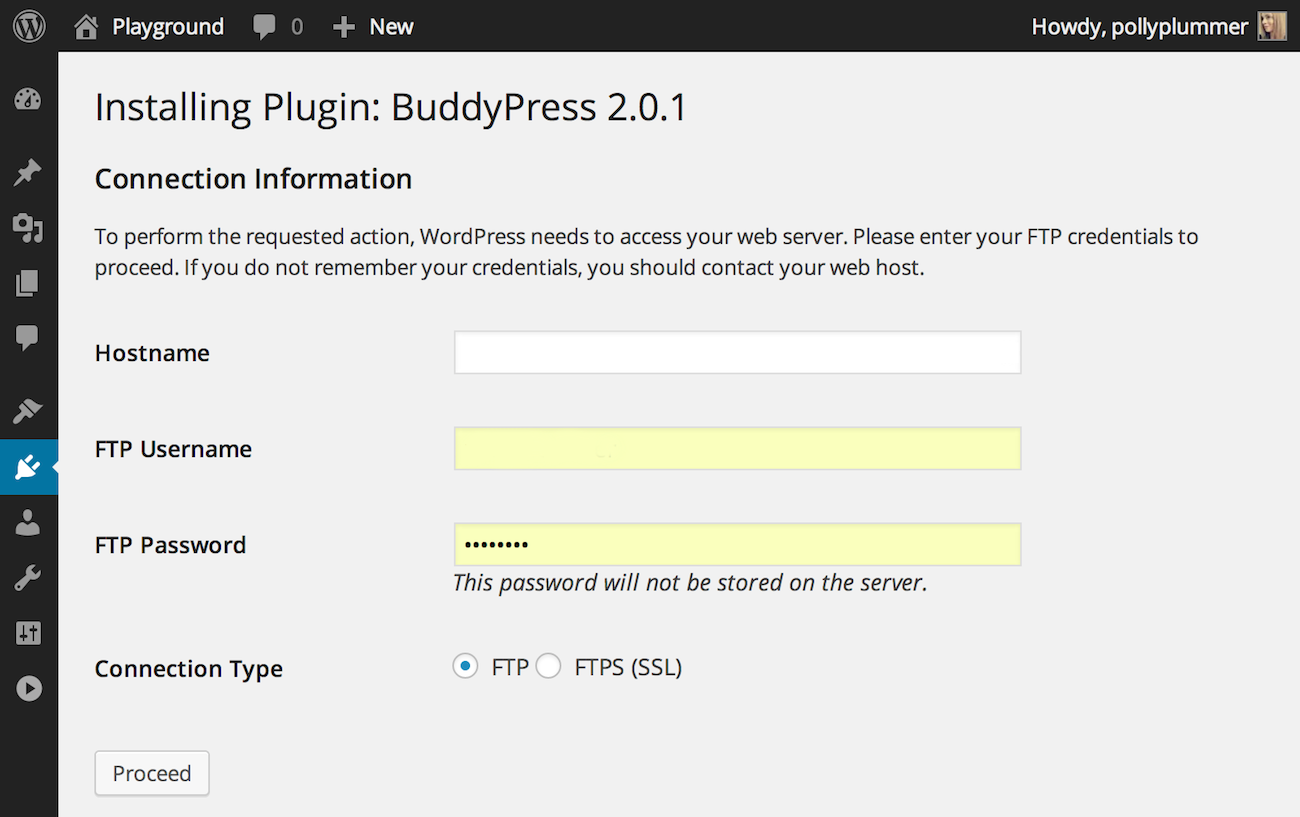Image resolution: width=1300 pixels, height=817 pixels.
Task: Open the Playground site menu
Action: click(x=149, y=26)
